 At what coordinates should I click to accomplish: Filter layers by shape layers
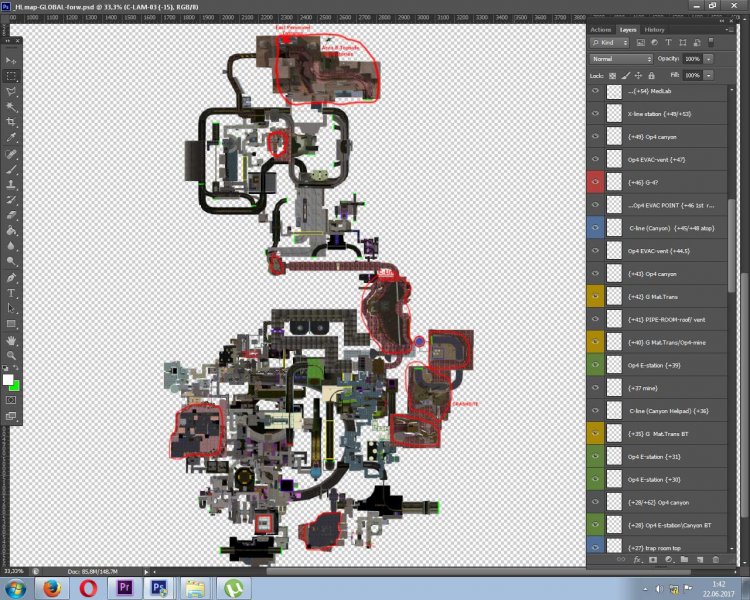pyautogui.click(x=683, y=43)
